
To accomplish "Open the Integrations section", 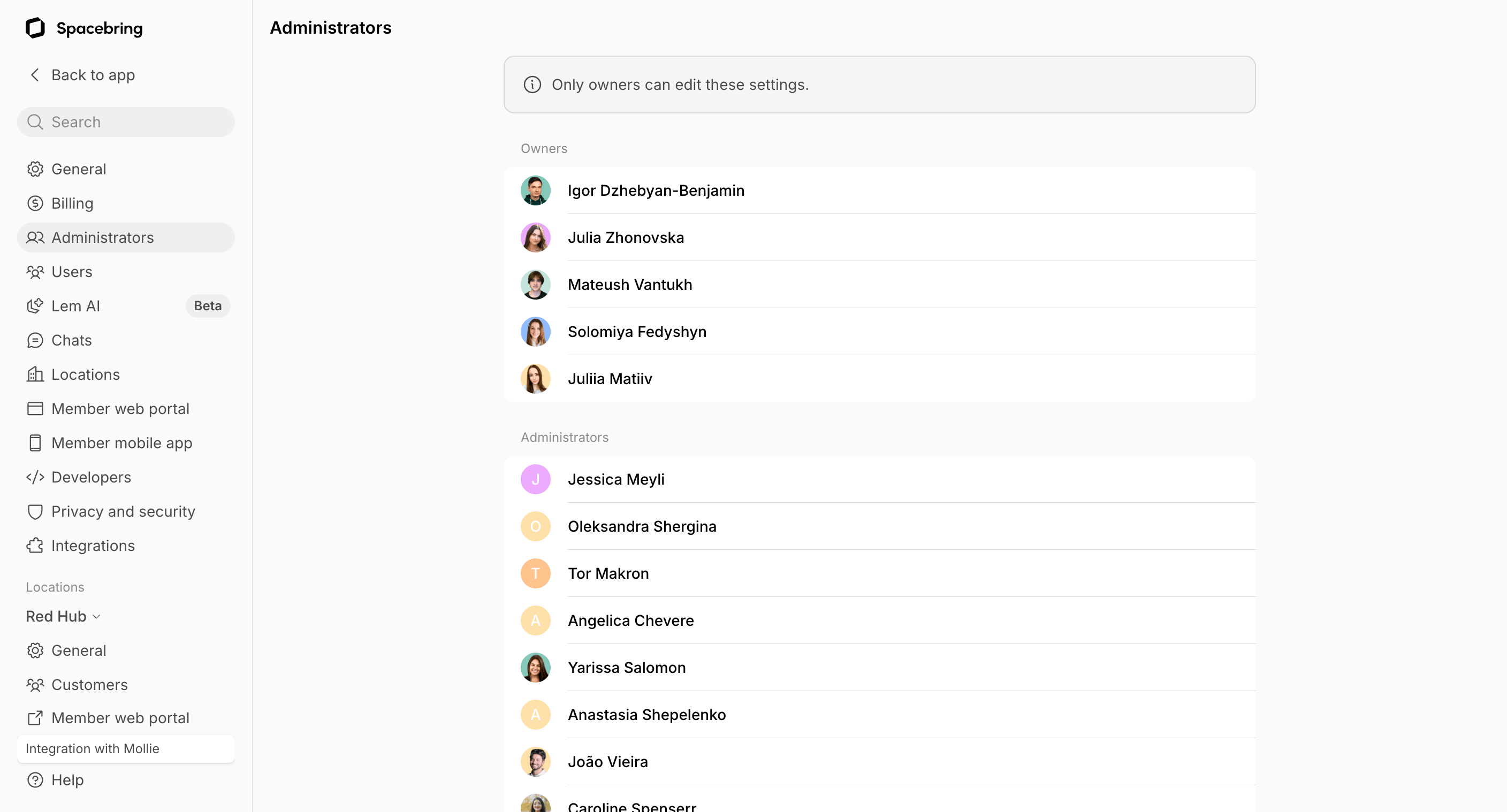I will [x=126, y=546].
